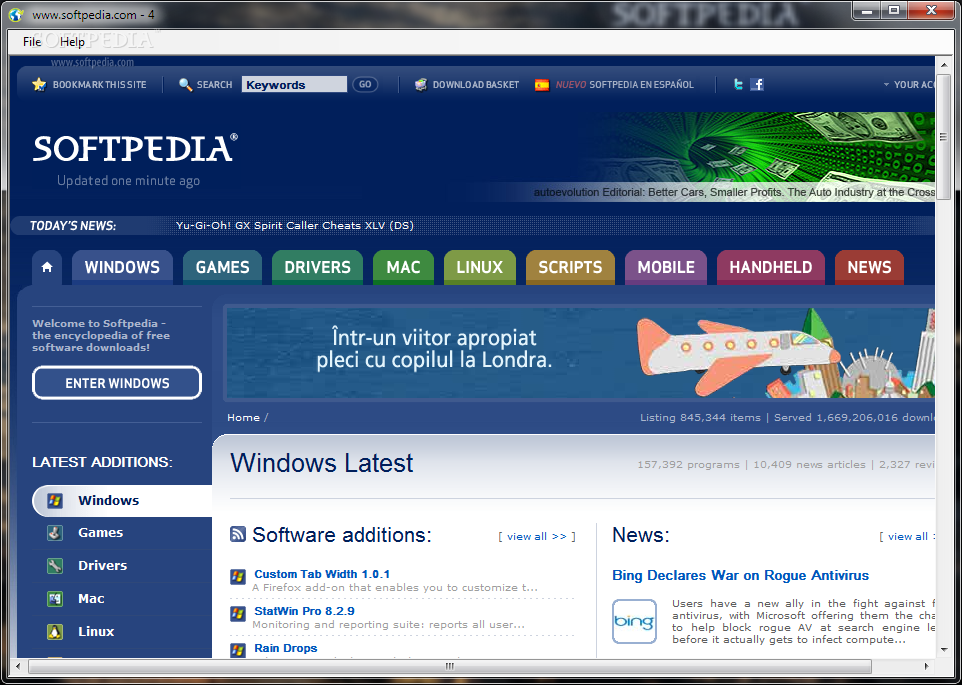Open the File menu
The image size is (962, 685).
[x=32, y=42]
